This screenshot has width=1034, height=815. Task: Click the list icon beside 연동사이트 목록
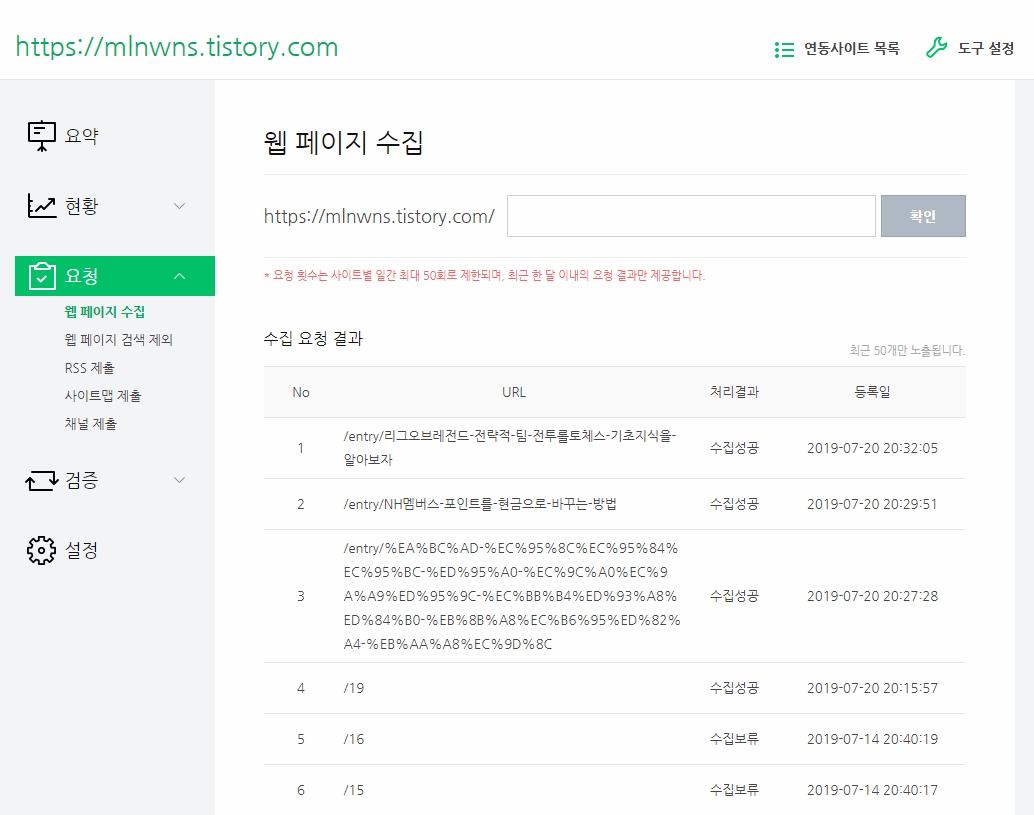click(784, 49)
